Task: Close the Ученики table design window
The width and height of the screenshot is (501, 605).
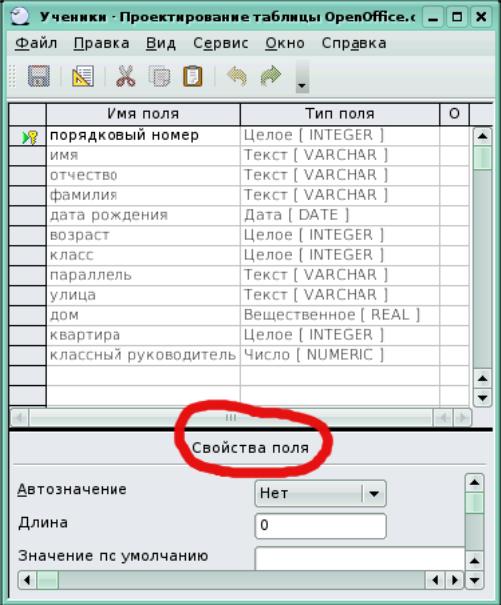Action: [481, 17]
